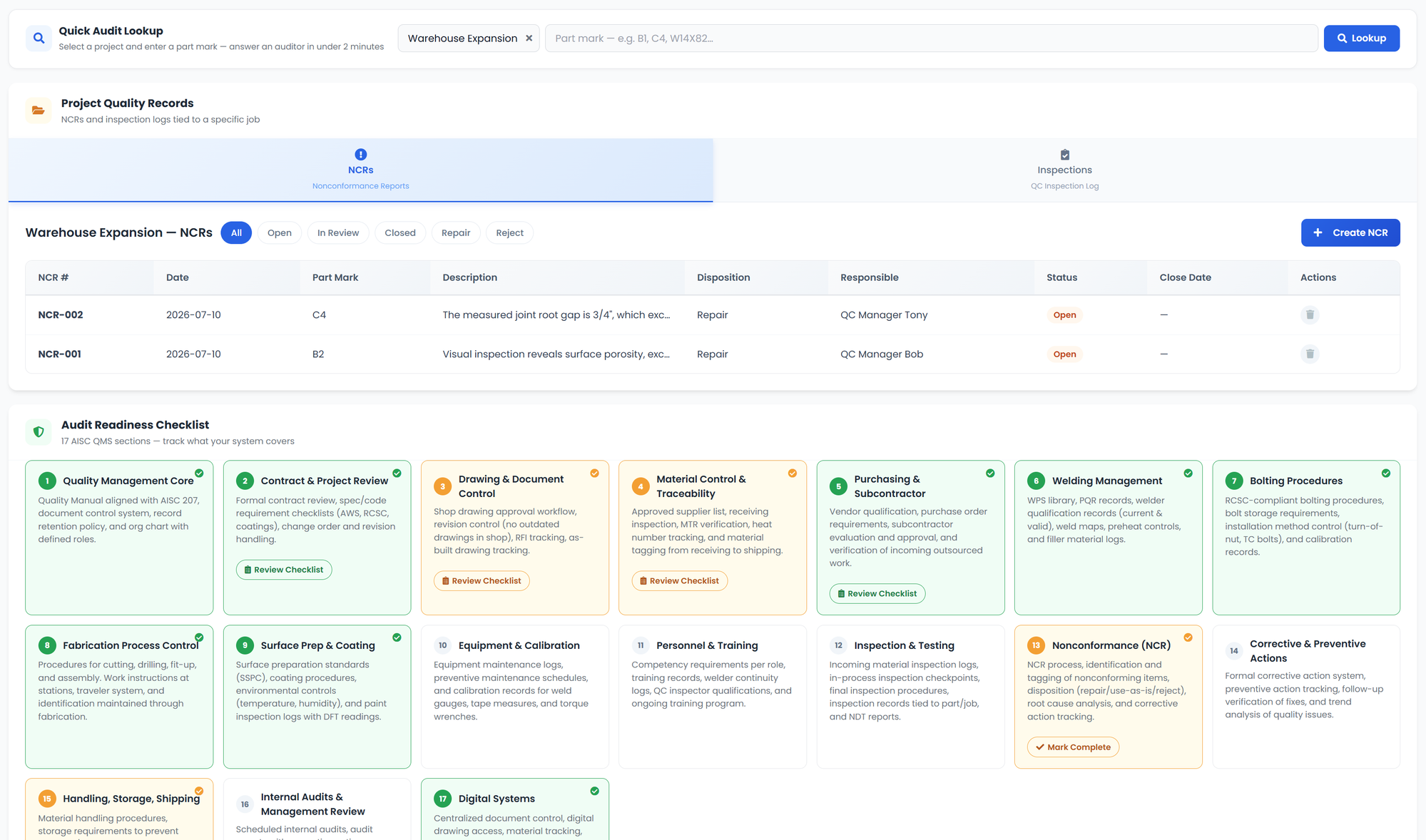
Task: Click the Audit Readiness Checklist shield icon
Action: [39, 431]
